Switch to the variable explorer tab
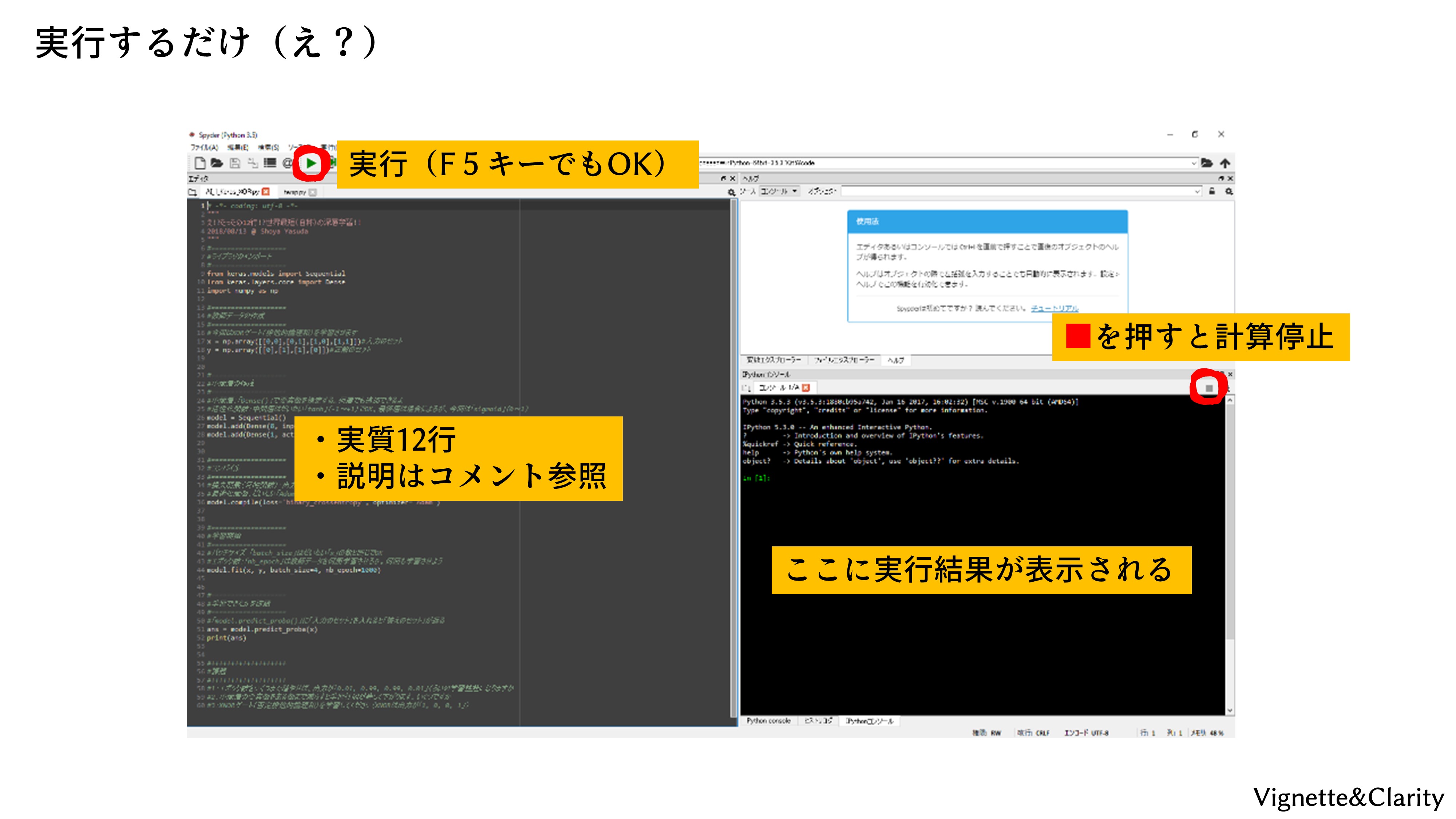 point(774,360)
